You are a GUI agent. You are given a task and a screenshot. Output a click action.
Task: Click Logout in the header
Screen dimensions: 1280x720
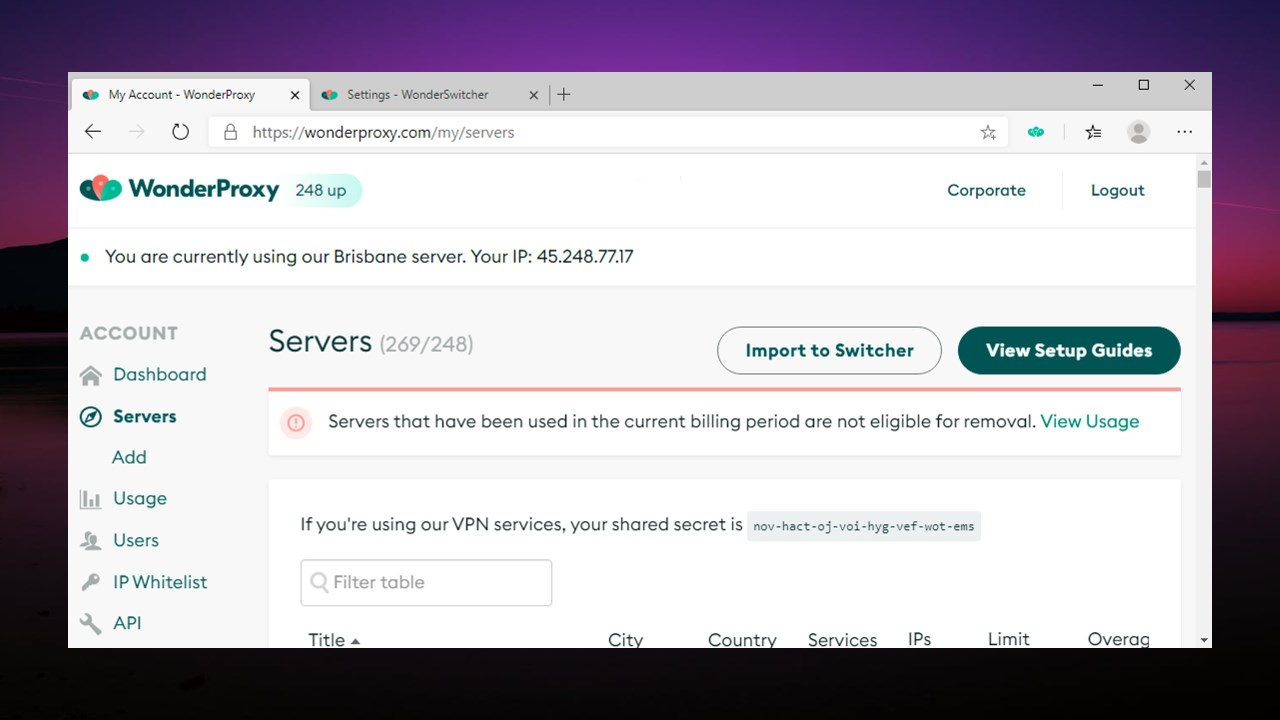pyautogui.click(x=1117, y=190)
